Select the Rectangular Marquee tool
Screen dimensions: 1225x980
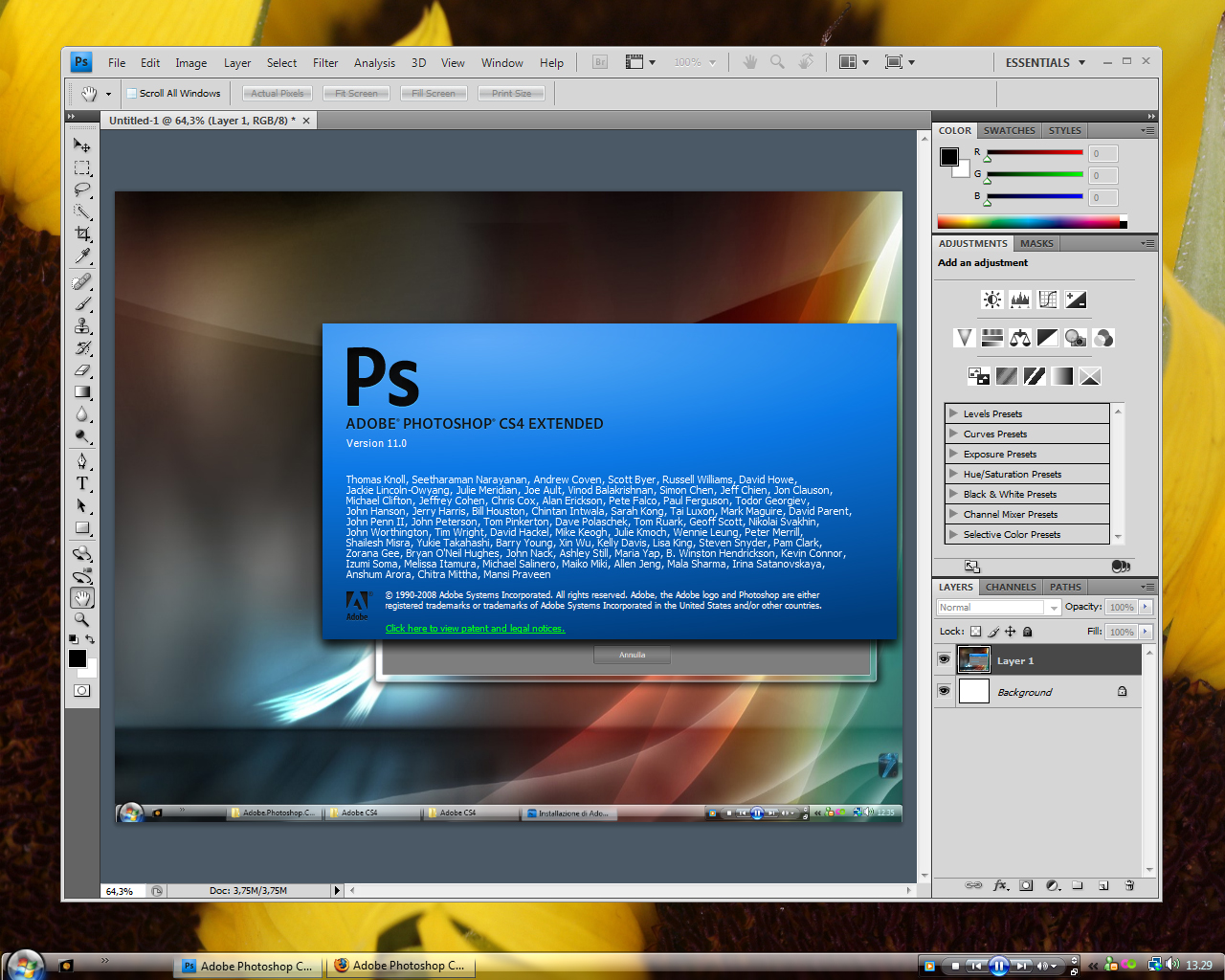[82, 167]
